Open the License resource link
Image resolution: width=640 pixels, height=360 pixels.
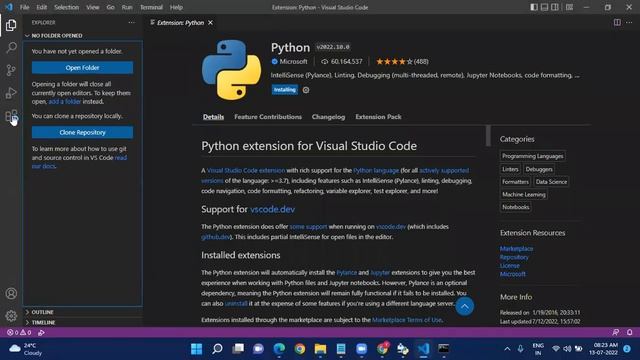point(510,266)
